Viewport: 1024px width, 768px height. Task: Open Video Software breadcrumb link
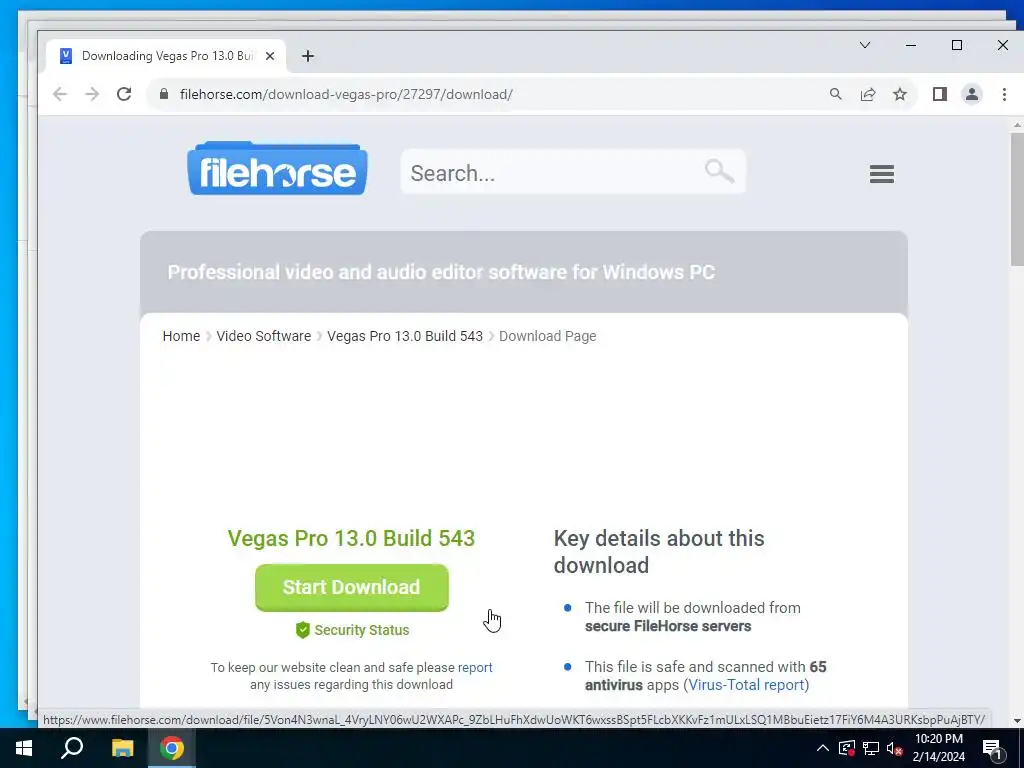264,336
